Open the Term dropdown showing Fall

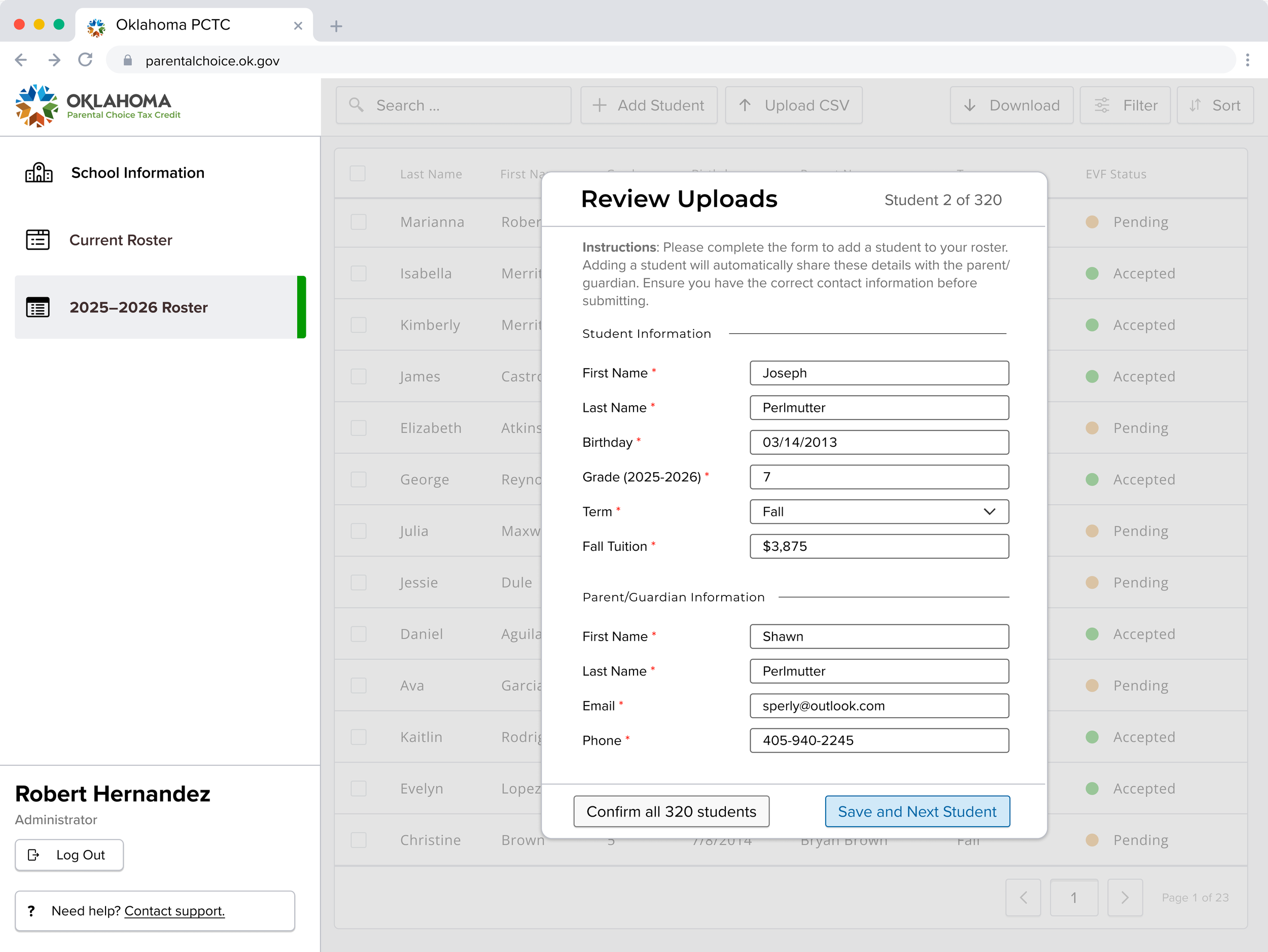point(879,511)
